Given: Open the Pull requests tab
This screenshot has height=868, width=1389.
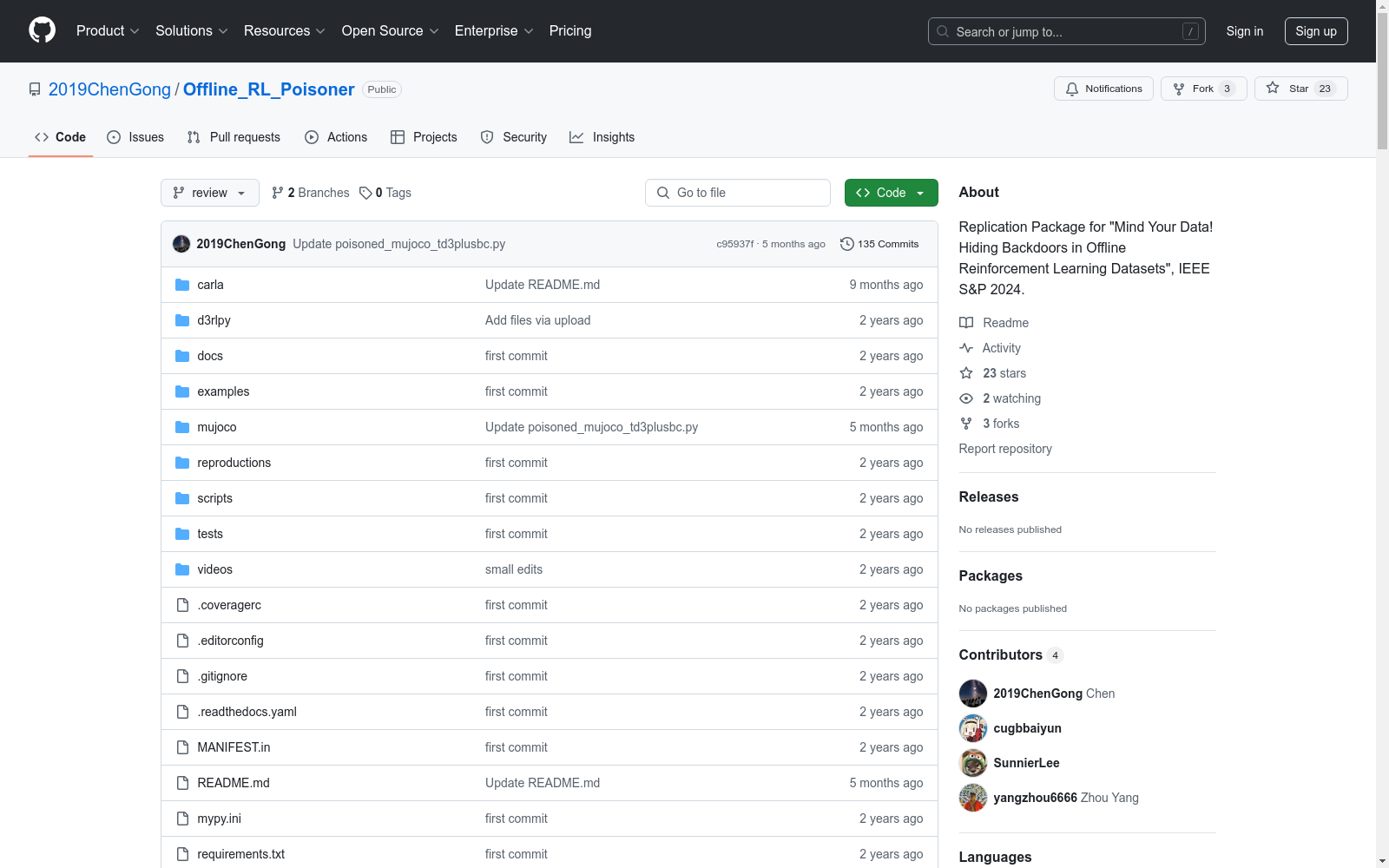Looking at the screenshot, I should pos(234,137).
